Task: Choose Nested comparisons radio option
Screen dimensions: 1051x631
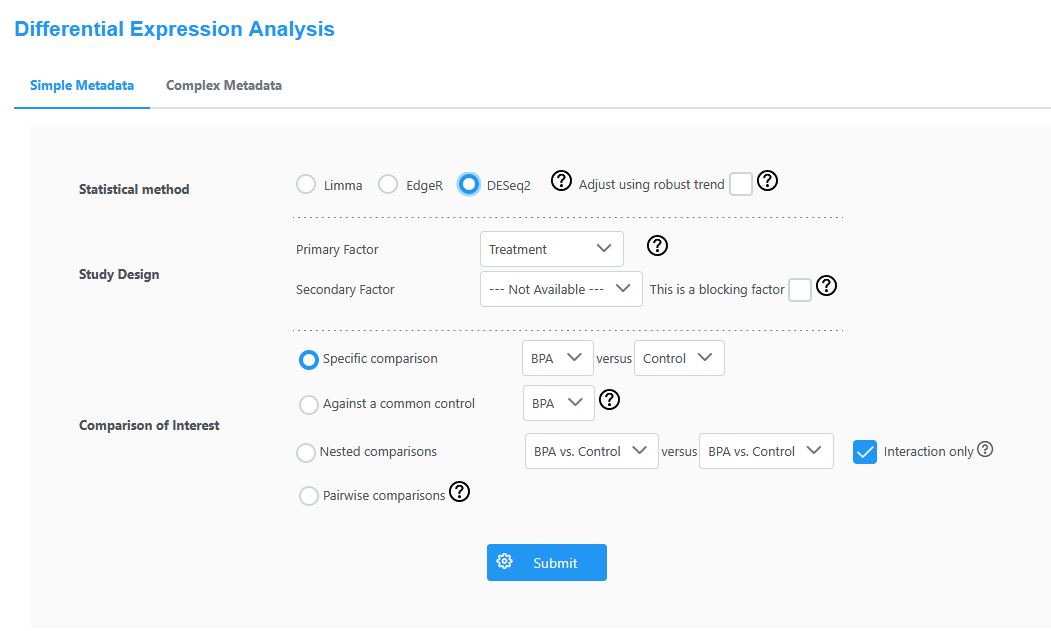Action: (x=306, y=453)
